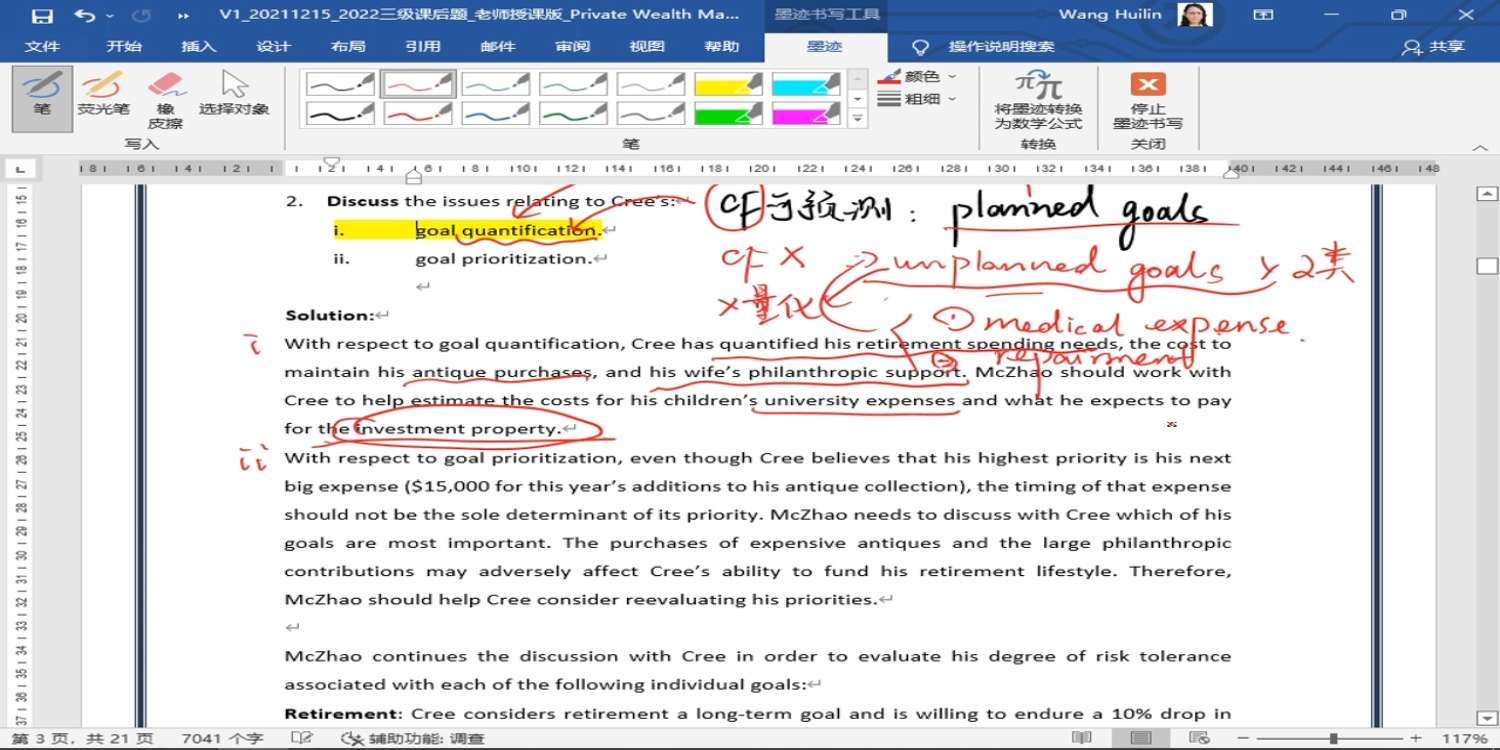Pick the thick red pen in bottom row

[x=418, y=113]
